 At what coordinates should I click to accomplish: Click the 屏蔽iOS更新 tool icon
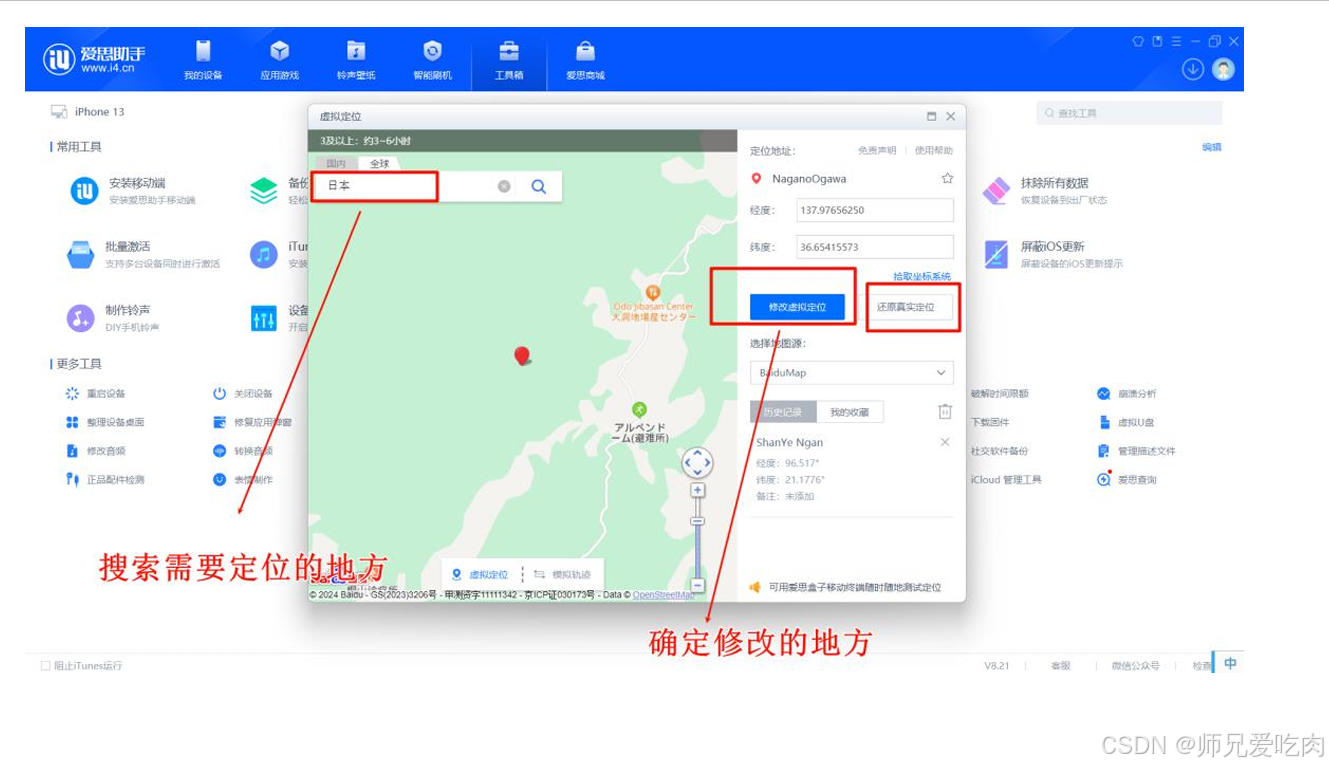point(996,254)
